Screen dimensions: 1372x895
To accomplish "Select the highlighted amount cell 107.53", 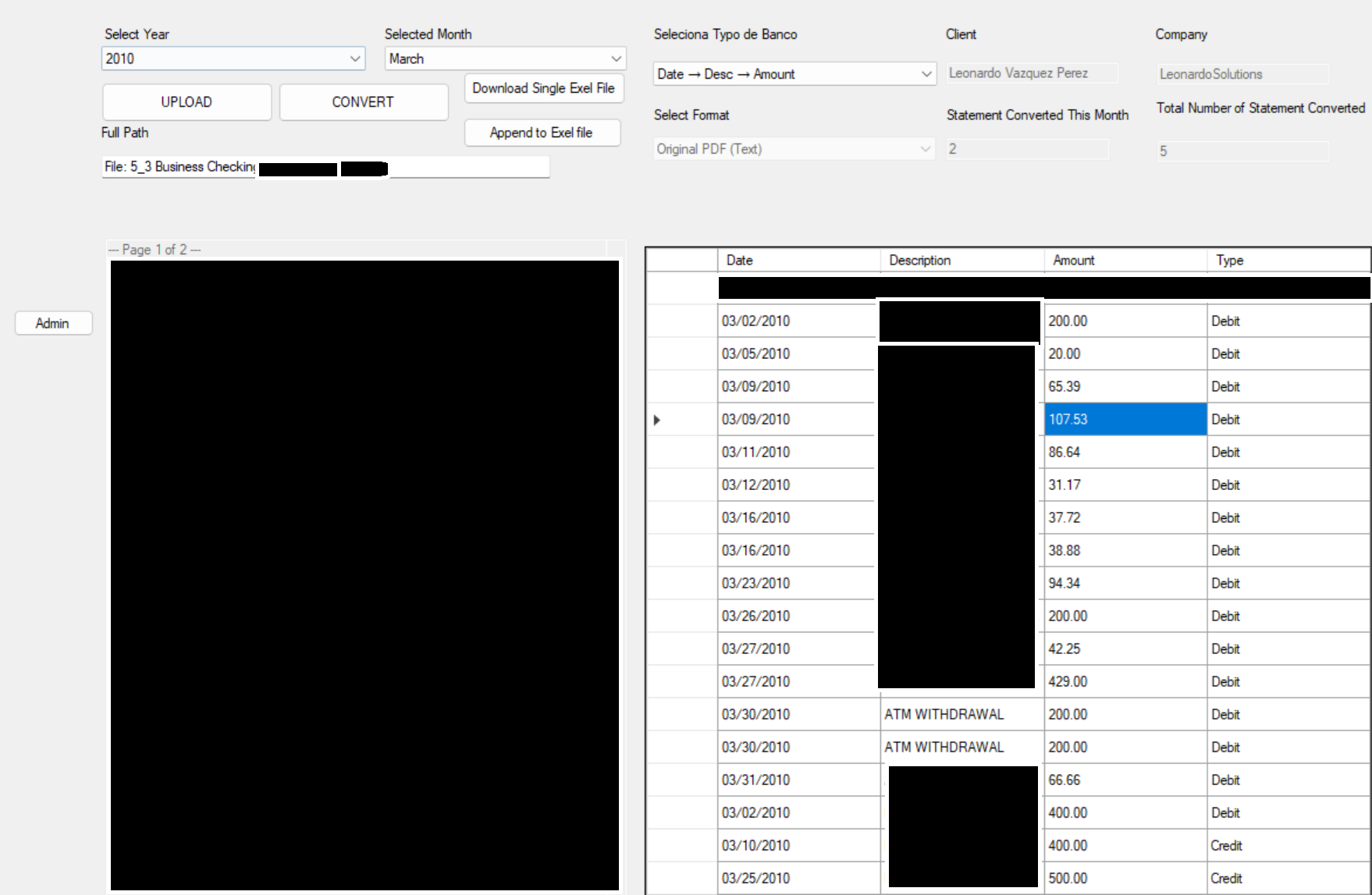I will point(1125,419).
